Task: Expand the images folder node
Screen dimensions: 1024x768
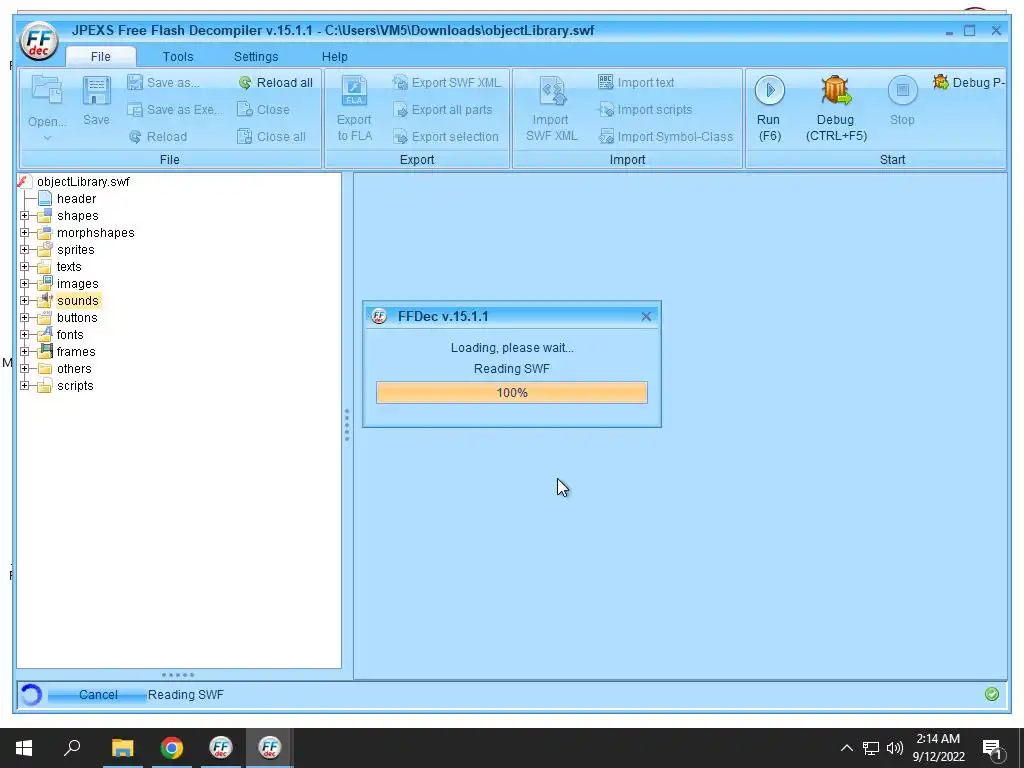Action: pos(24,283)
